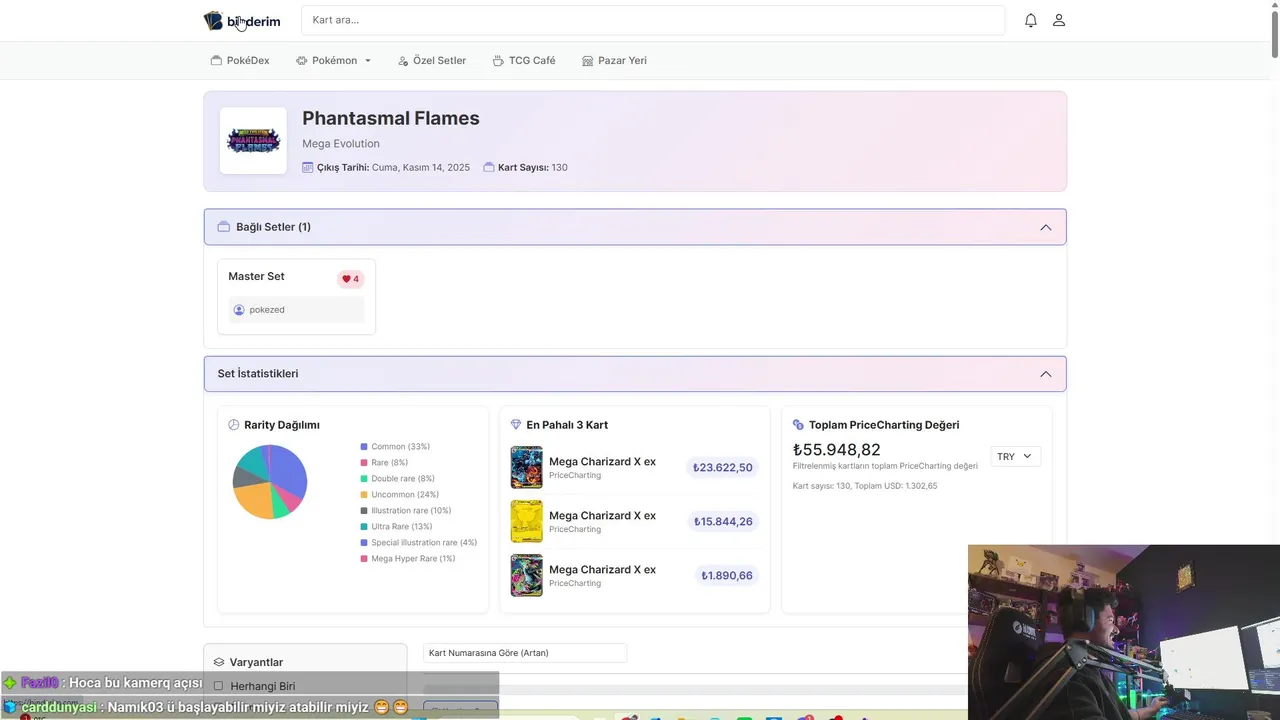
Task: Click the Özel Setler nav icon
Action: [403, 60]
